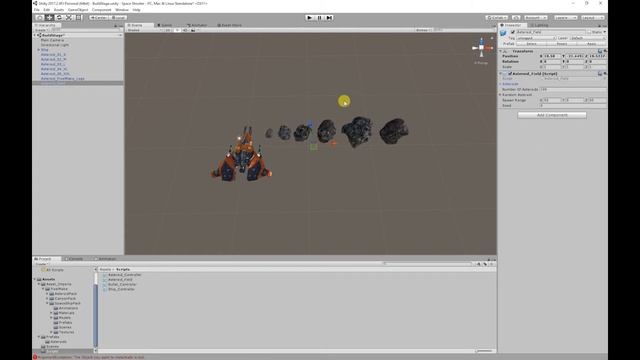Toggle the Static checkbox in the Inspector
640x360 pixels.
tap(589, 32)
